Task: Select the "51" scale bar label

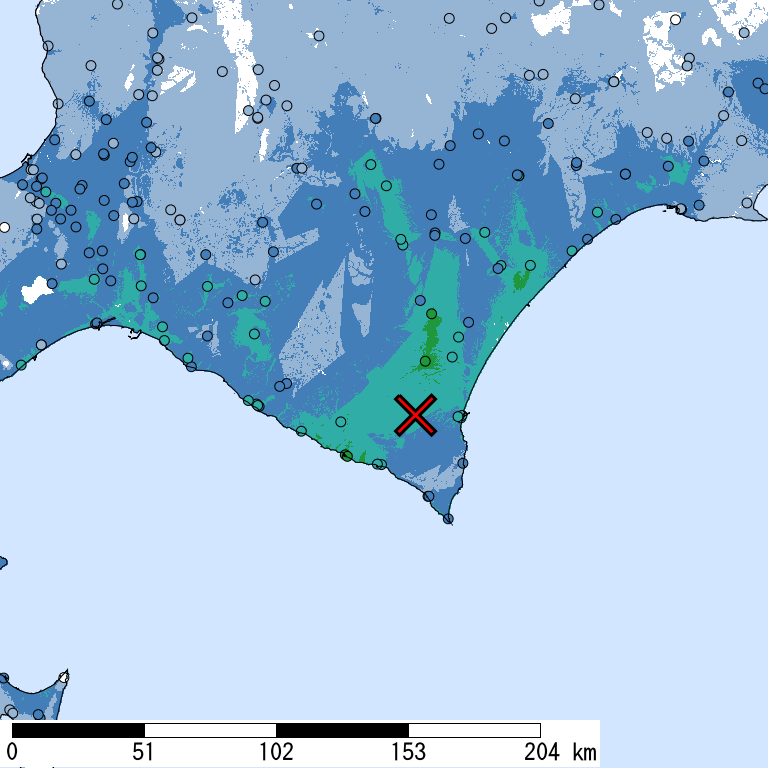Action: [143, 752]
